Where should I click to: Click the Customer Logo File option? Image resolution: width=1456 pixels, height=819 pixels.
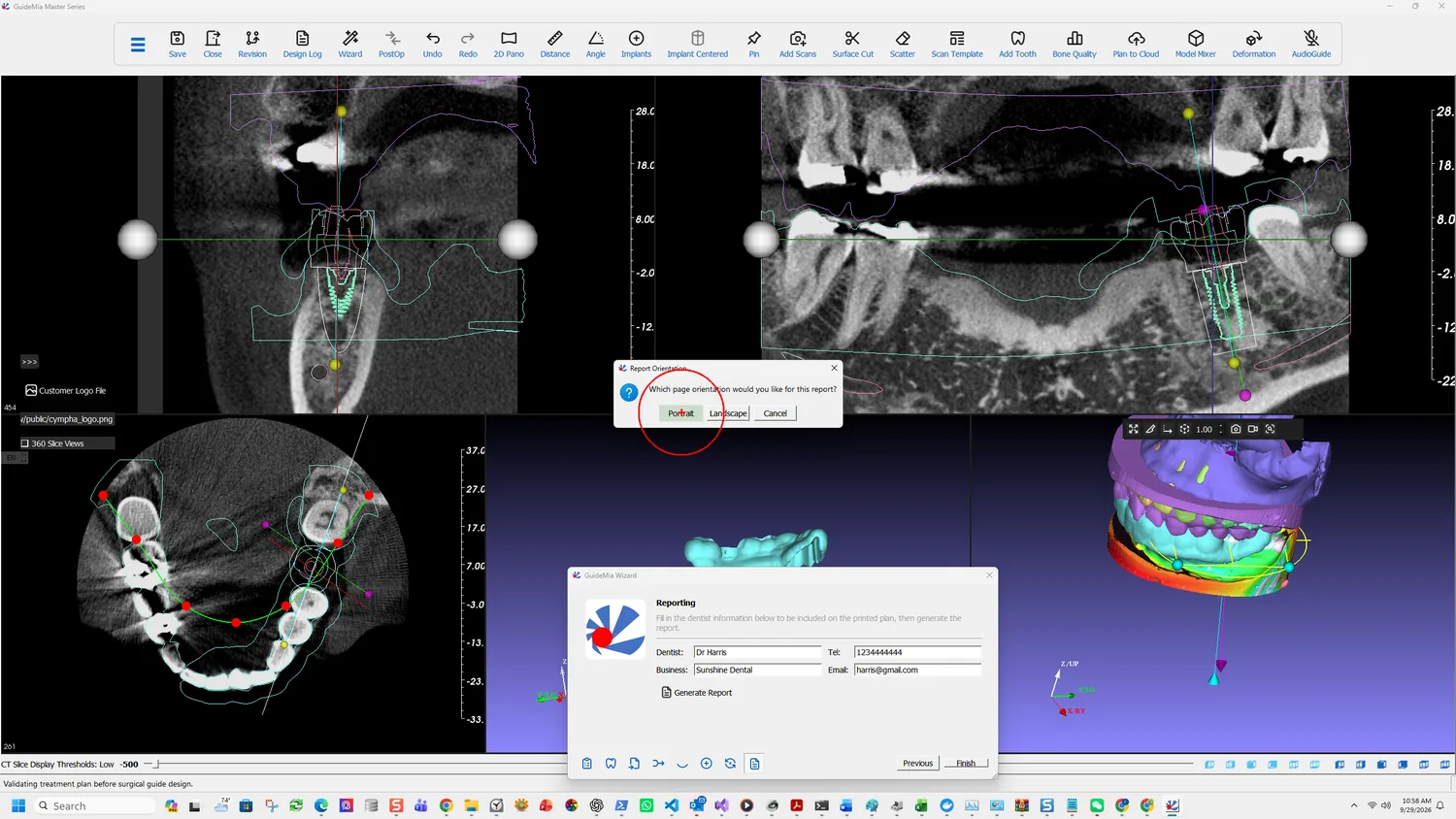(x=65, y=390)
